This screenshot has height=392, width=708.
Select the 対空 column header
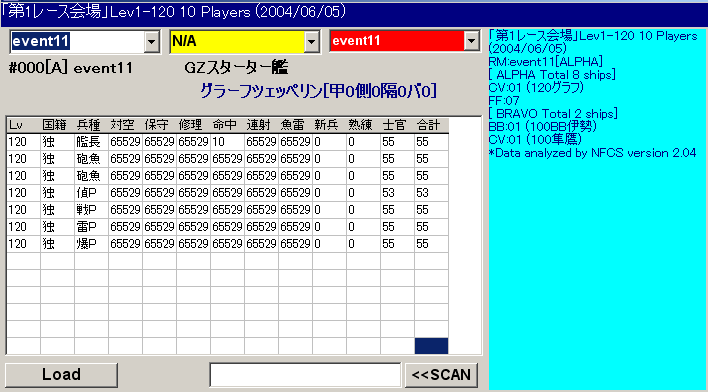(126, 125)
